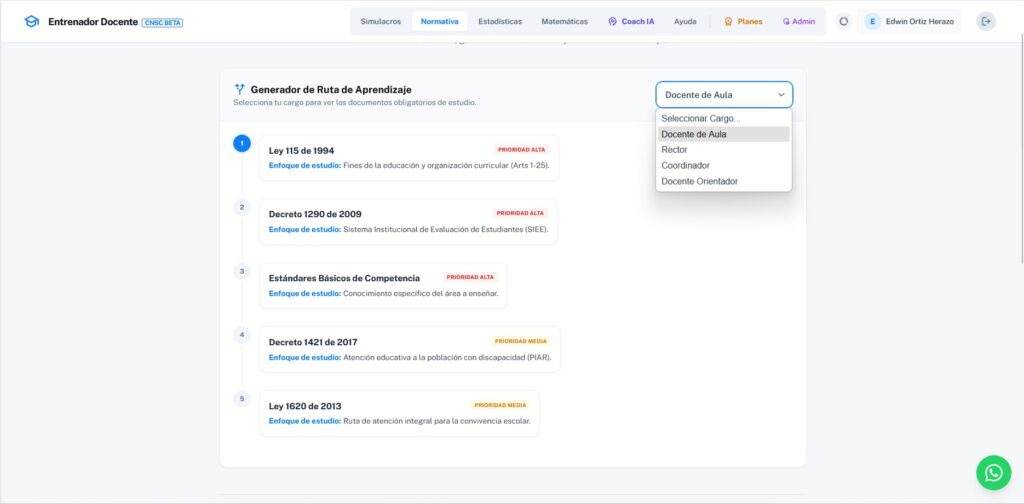Choose Rector from the dropdown list

(x=674, y=150)
